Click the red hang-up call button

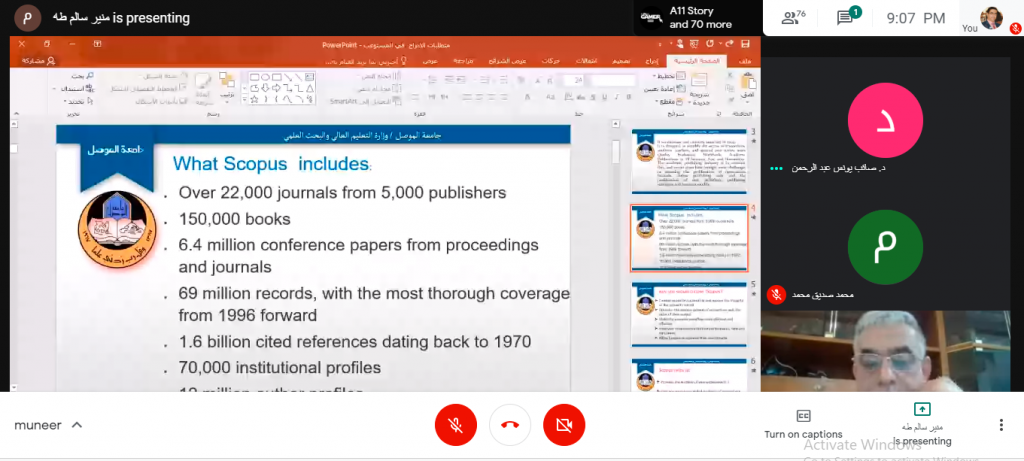(510, 425)
